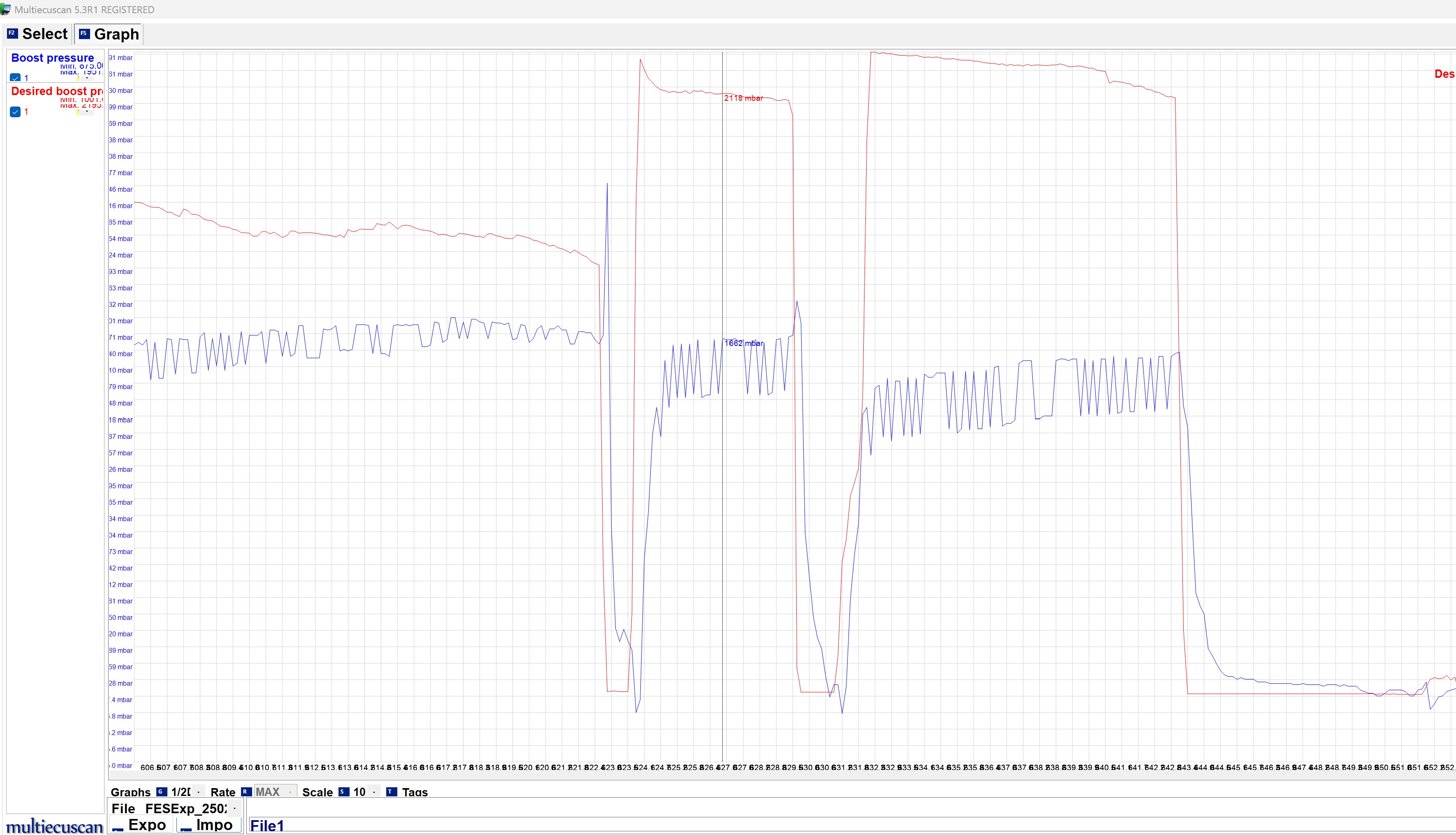The width and height of the screenshot is (1456, 835).
Task: Uncheck the Boost pressure graph checkbox
Action: tap(16, 77)
